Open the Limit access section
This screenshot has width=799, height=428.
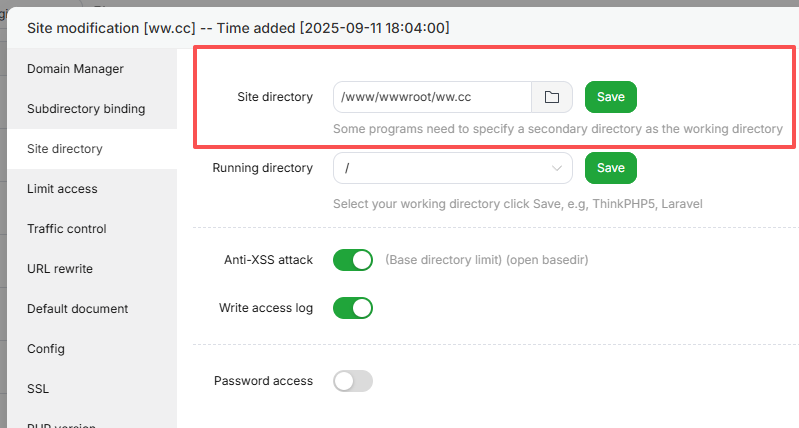click(x=62, y=189)
